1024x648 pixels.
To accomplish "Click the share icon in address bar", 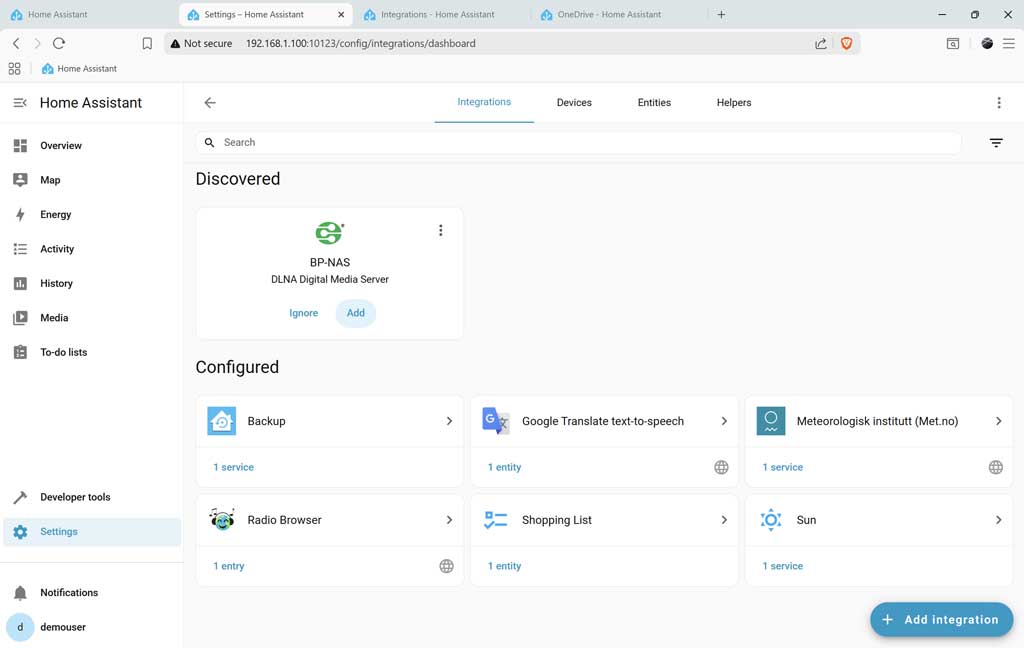I will (x=821, y=43).
